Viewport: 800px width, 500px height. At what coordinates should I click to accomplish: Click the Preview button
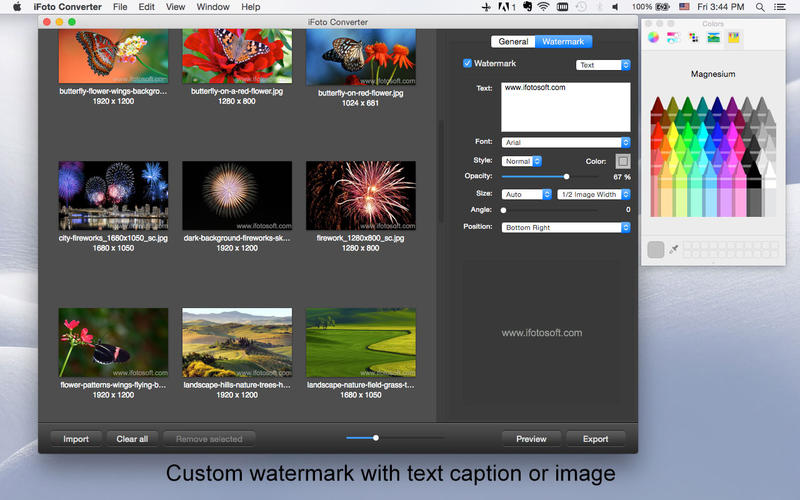pos(531,439)
